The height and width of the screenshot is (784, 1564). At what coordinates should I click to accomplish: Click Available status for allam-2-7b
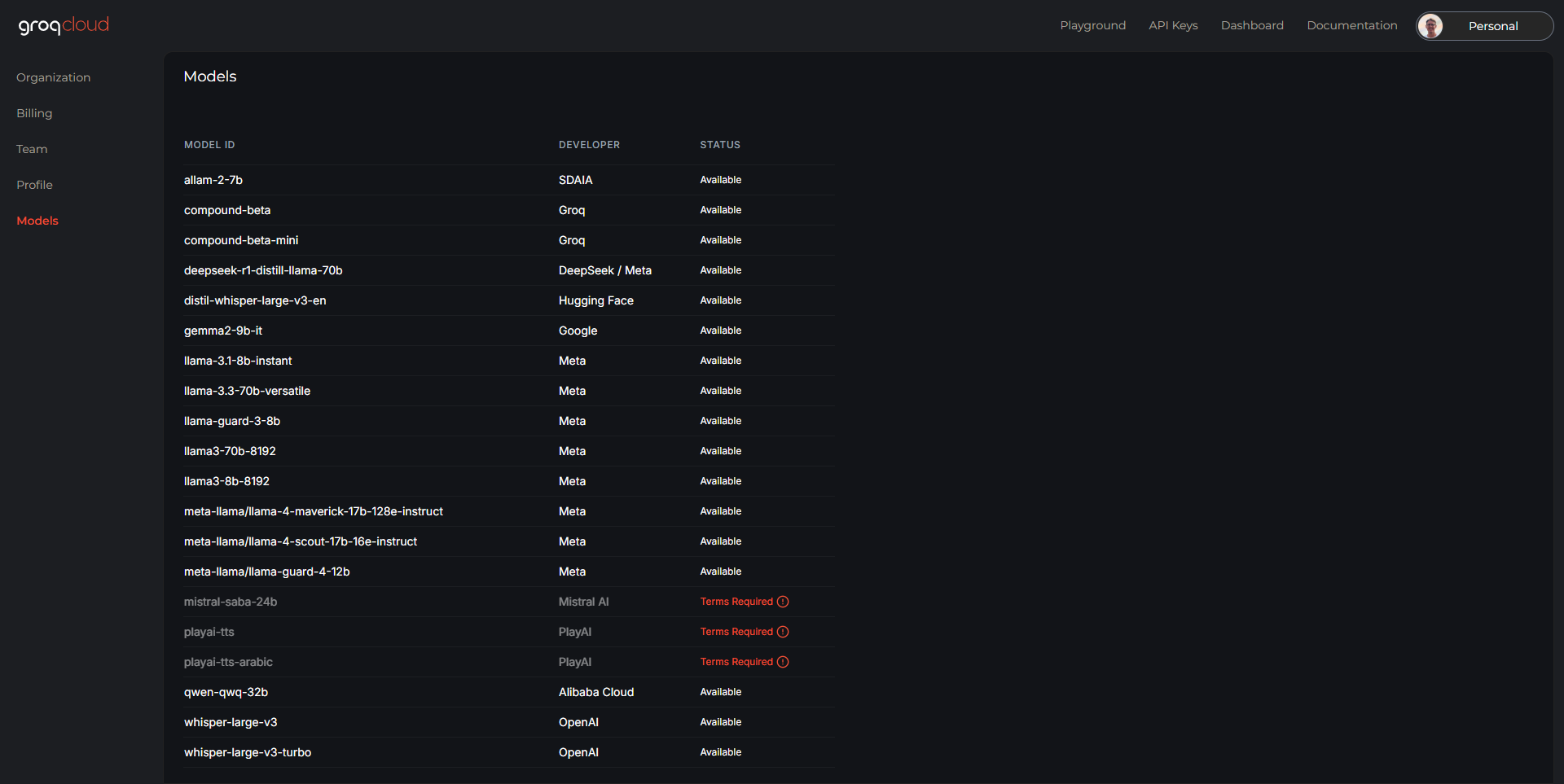(721, 180)
